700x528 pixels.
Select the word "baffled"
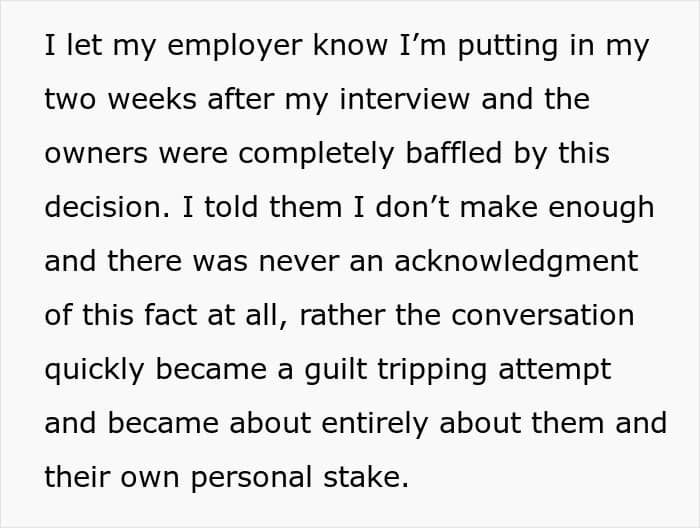(x=454, y=153)
